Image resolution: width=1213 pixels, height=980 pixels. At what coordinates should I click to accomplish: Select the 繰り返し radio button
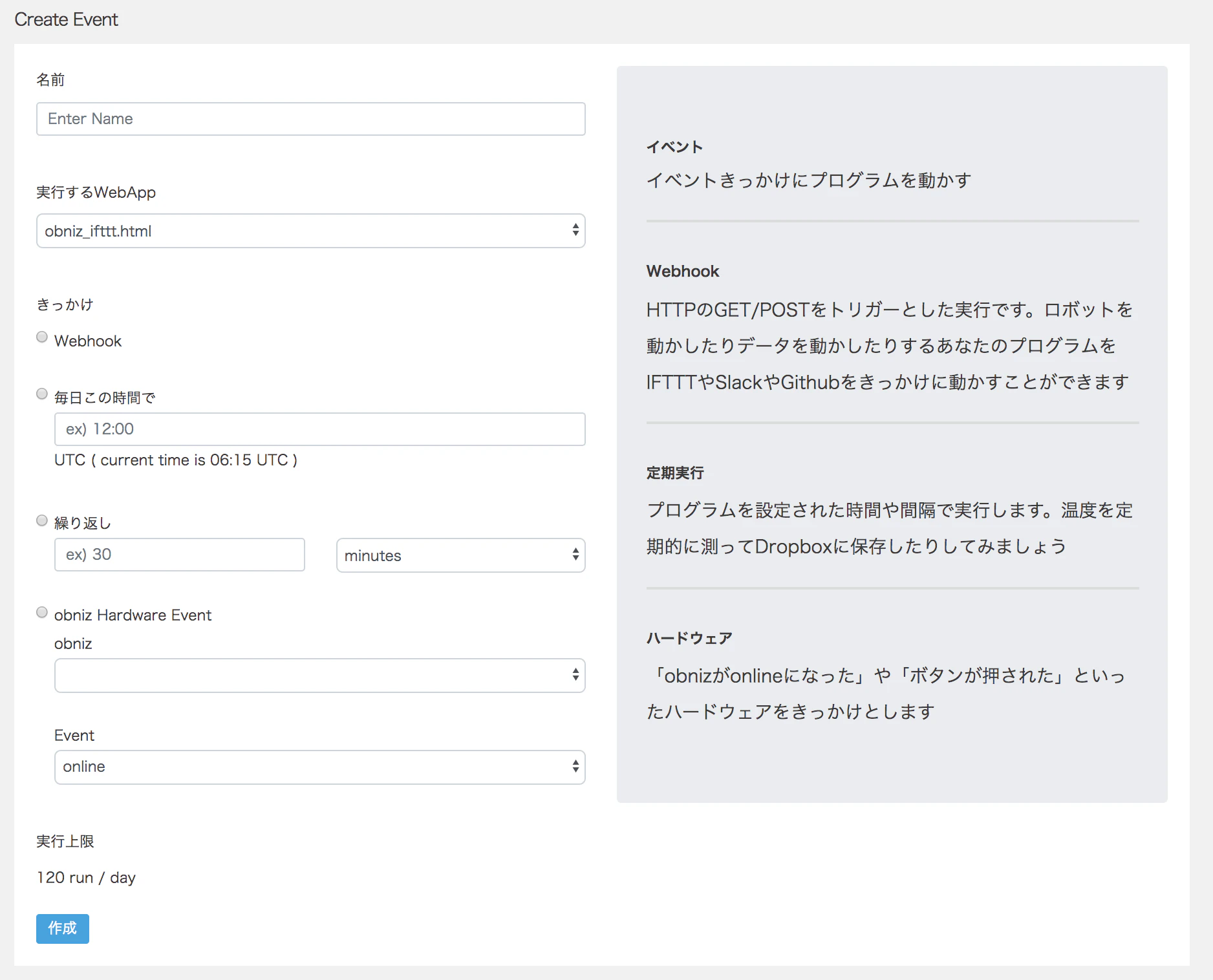[x=42, y=520]
